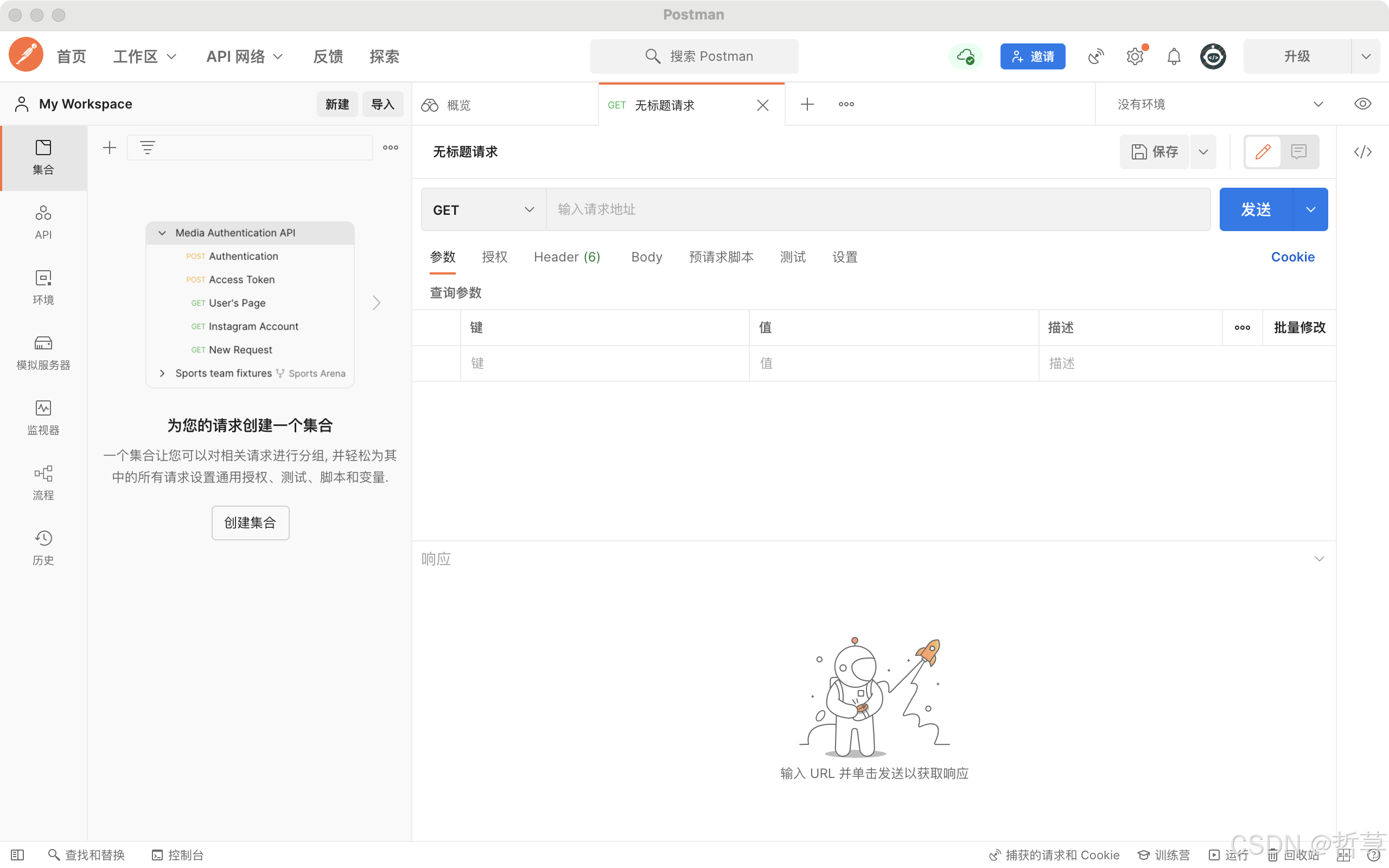Expand the Sports team fixtures collection
Screen dimensions: 1389x868
click(x=162, y=373)
